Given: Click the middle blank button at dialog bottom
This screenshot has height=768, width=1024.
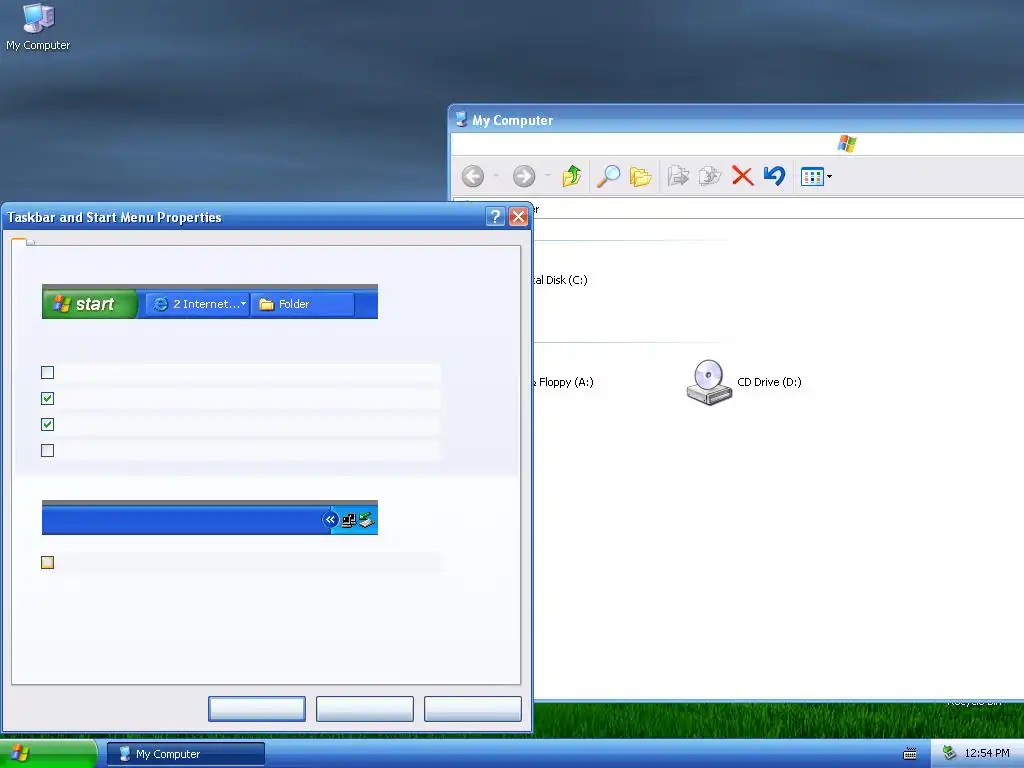Looking at the screenshot, I should [x=364, y=709].
